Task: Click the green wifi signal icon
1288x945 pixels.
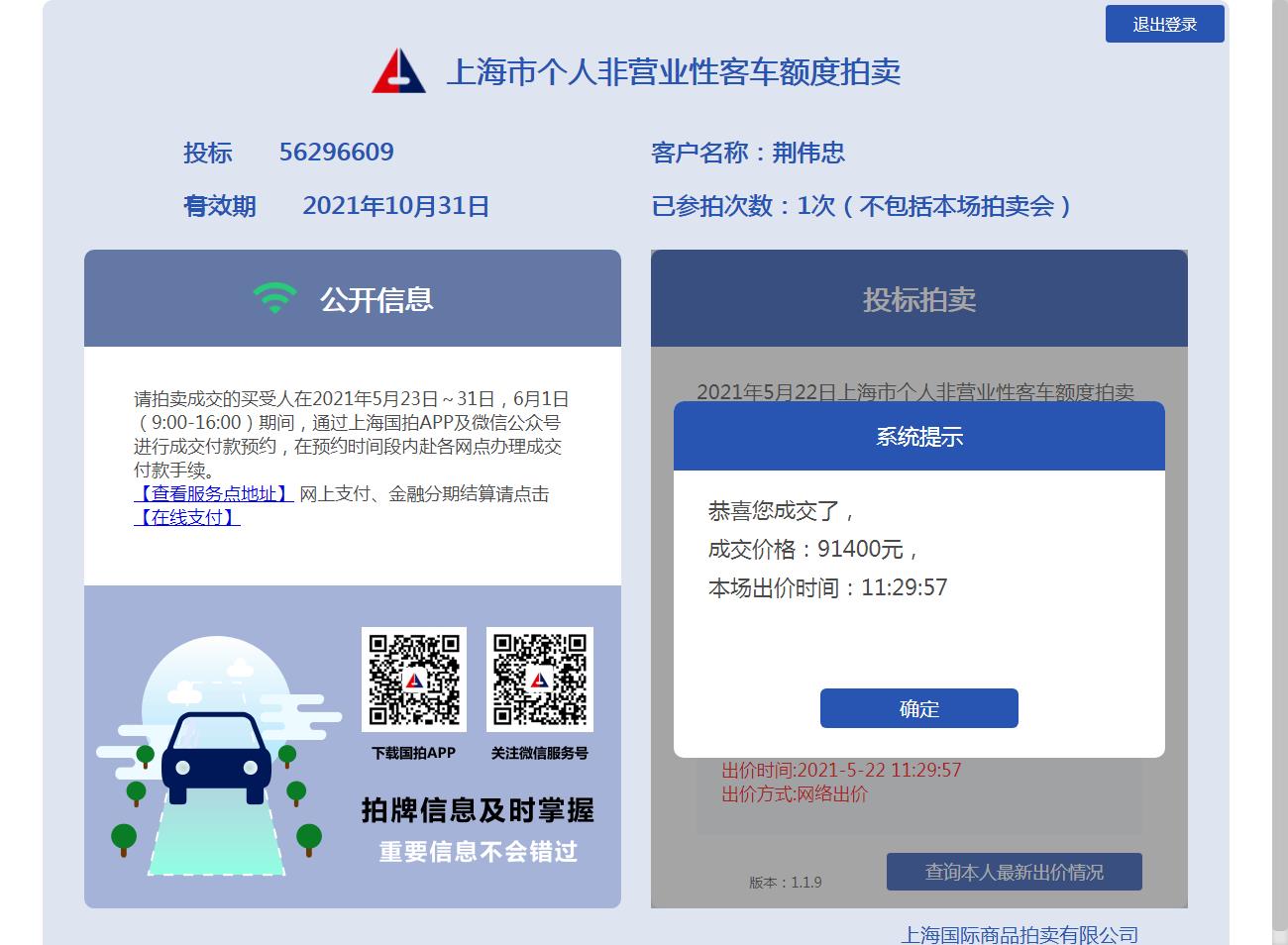Action: 274,298
